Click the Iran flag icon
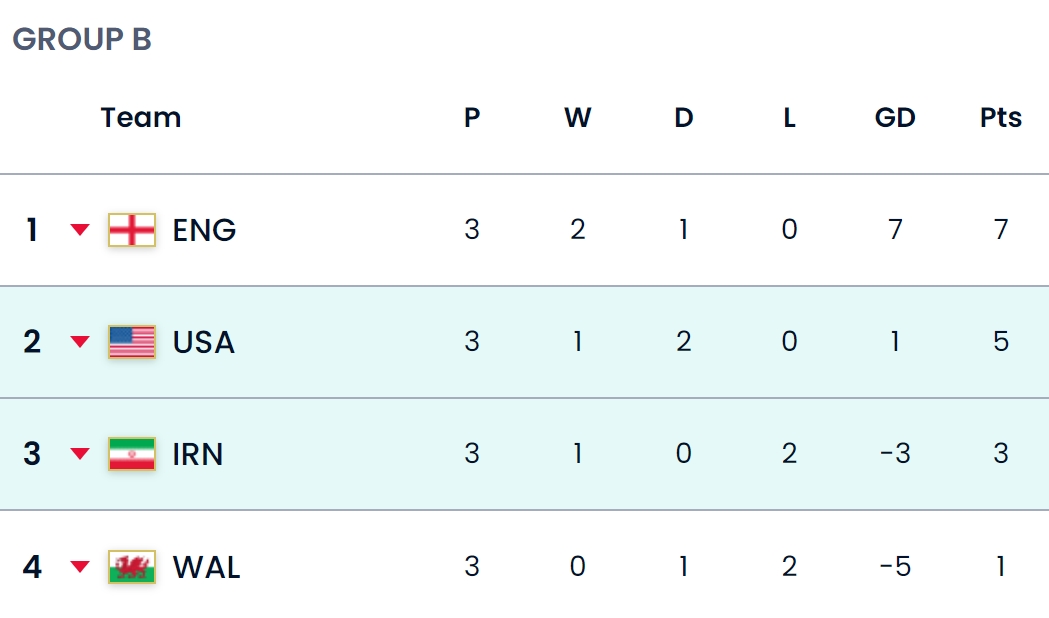This screenshot has height=618, width=1049. point(132,454)
